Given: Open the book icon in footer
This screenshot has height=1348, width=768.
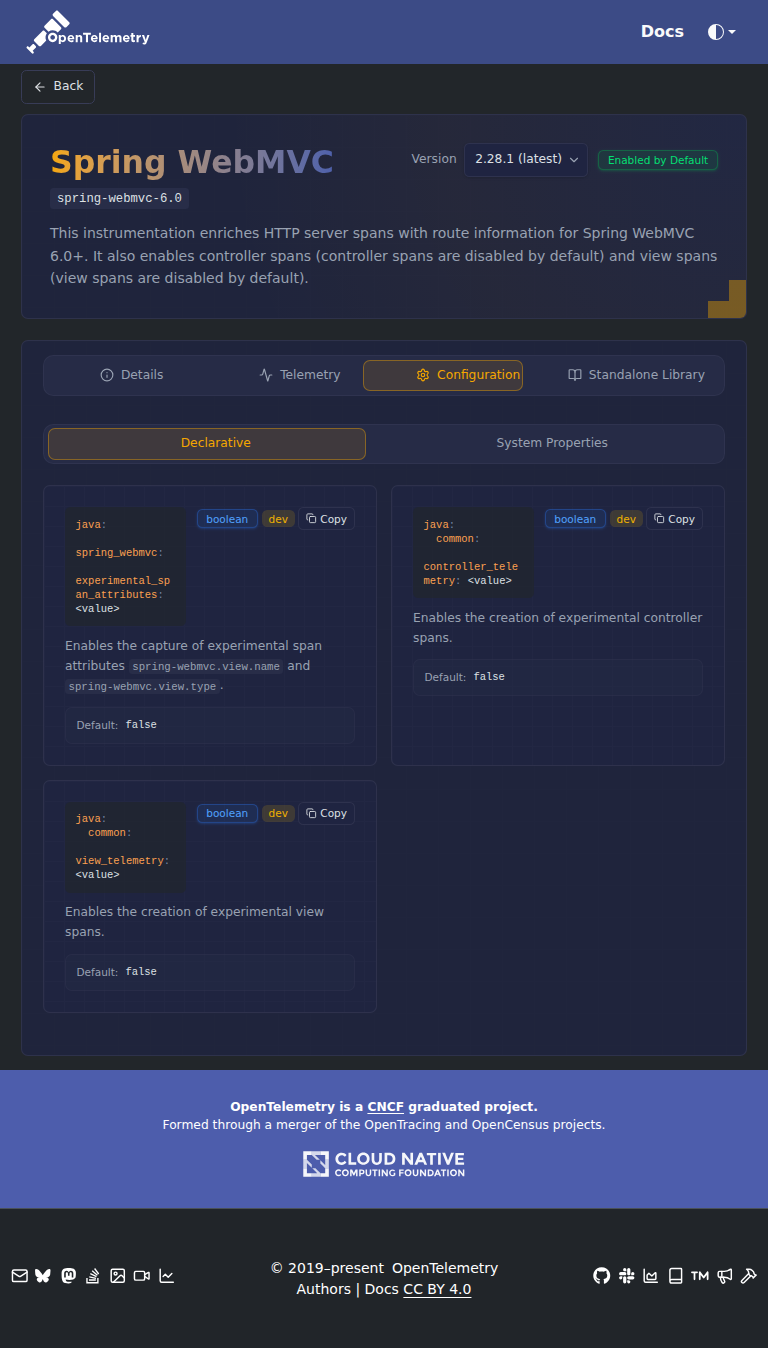Looking at the screenshot, I should point(675,1276).
